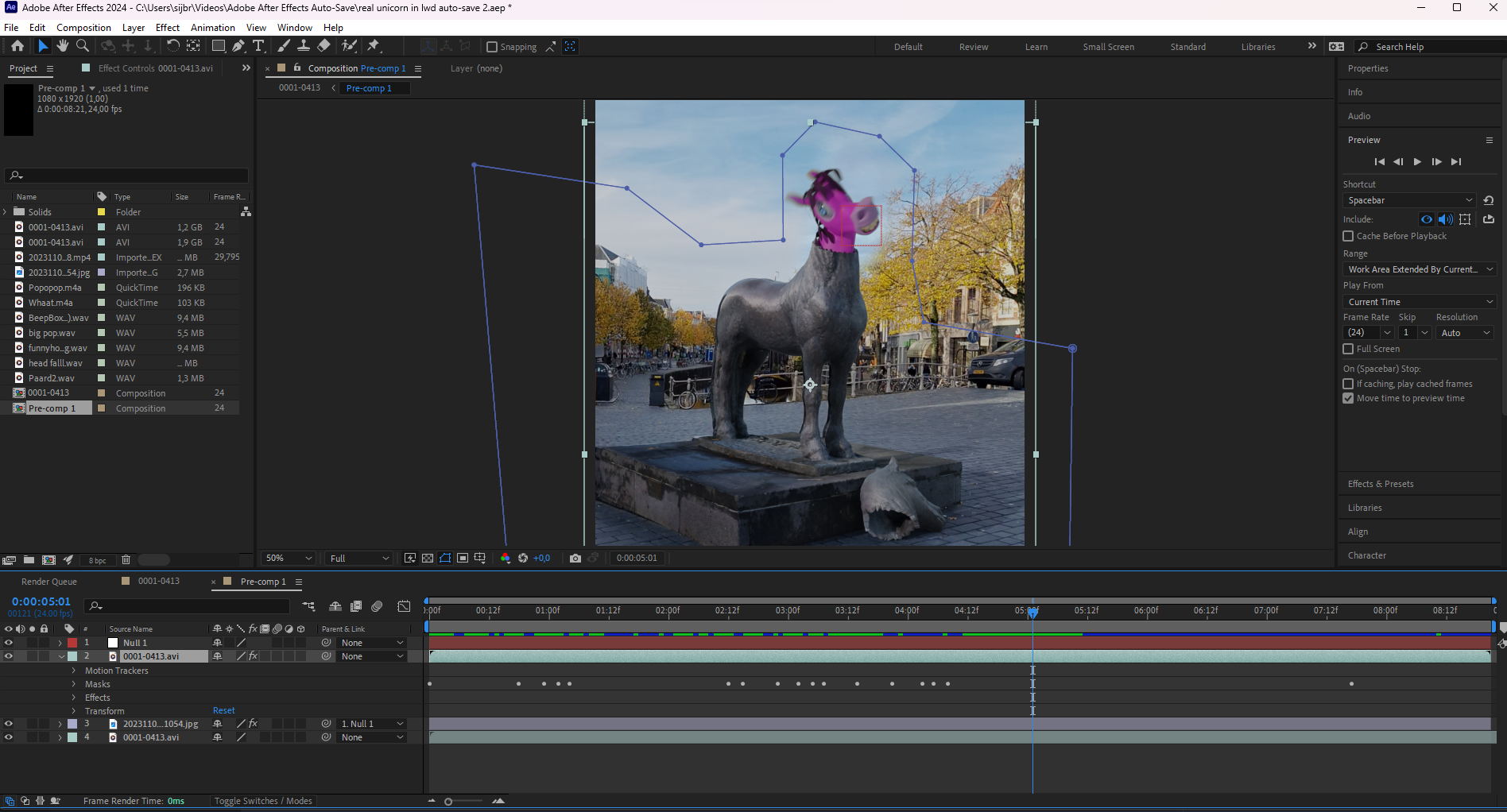Viewport: 1507px width, 812px height.
Task: Play the preview
Action: coord(1417,162)
